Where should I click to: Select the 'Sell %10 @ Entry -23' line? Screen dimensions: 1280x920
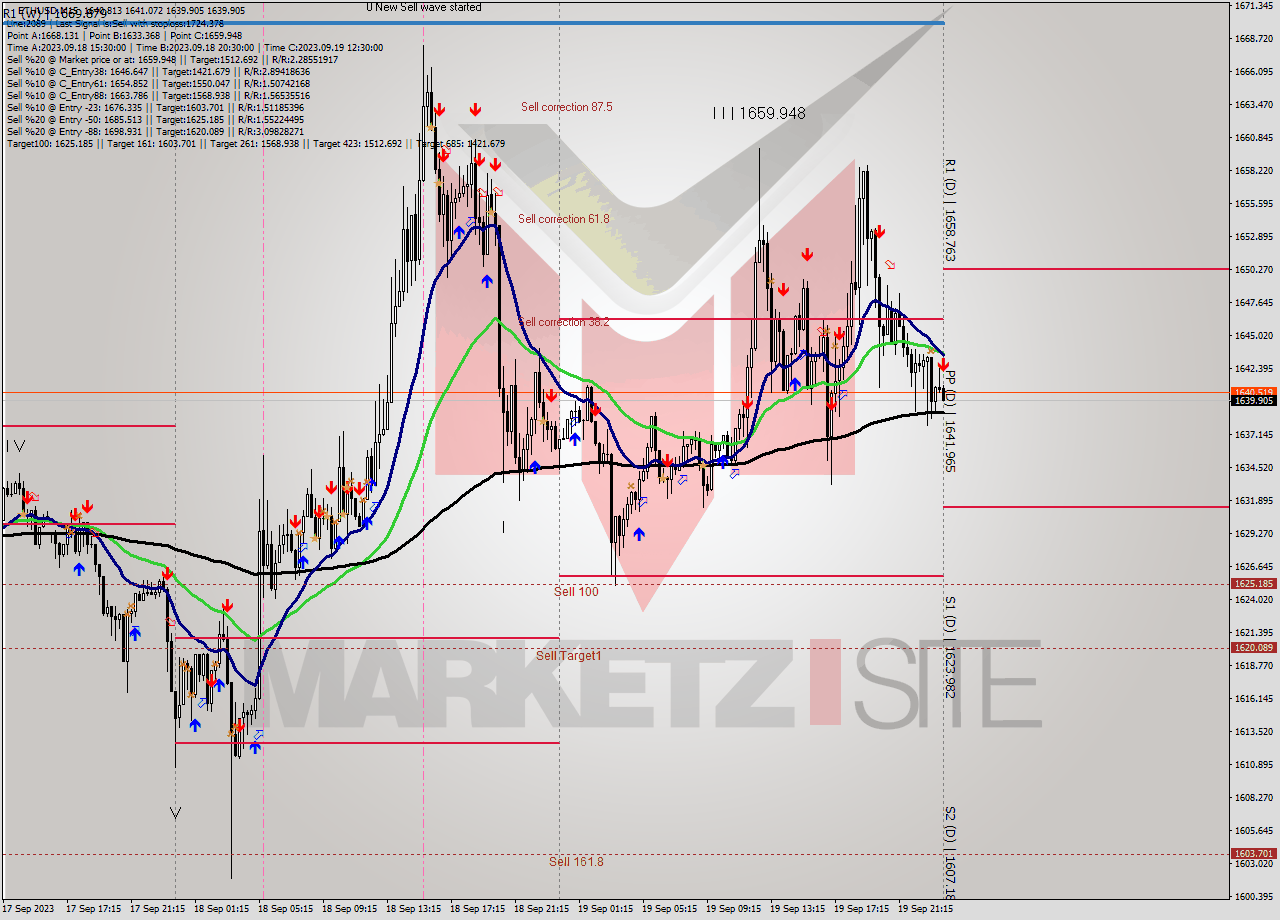156,107
